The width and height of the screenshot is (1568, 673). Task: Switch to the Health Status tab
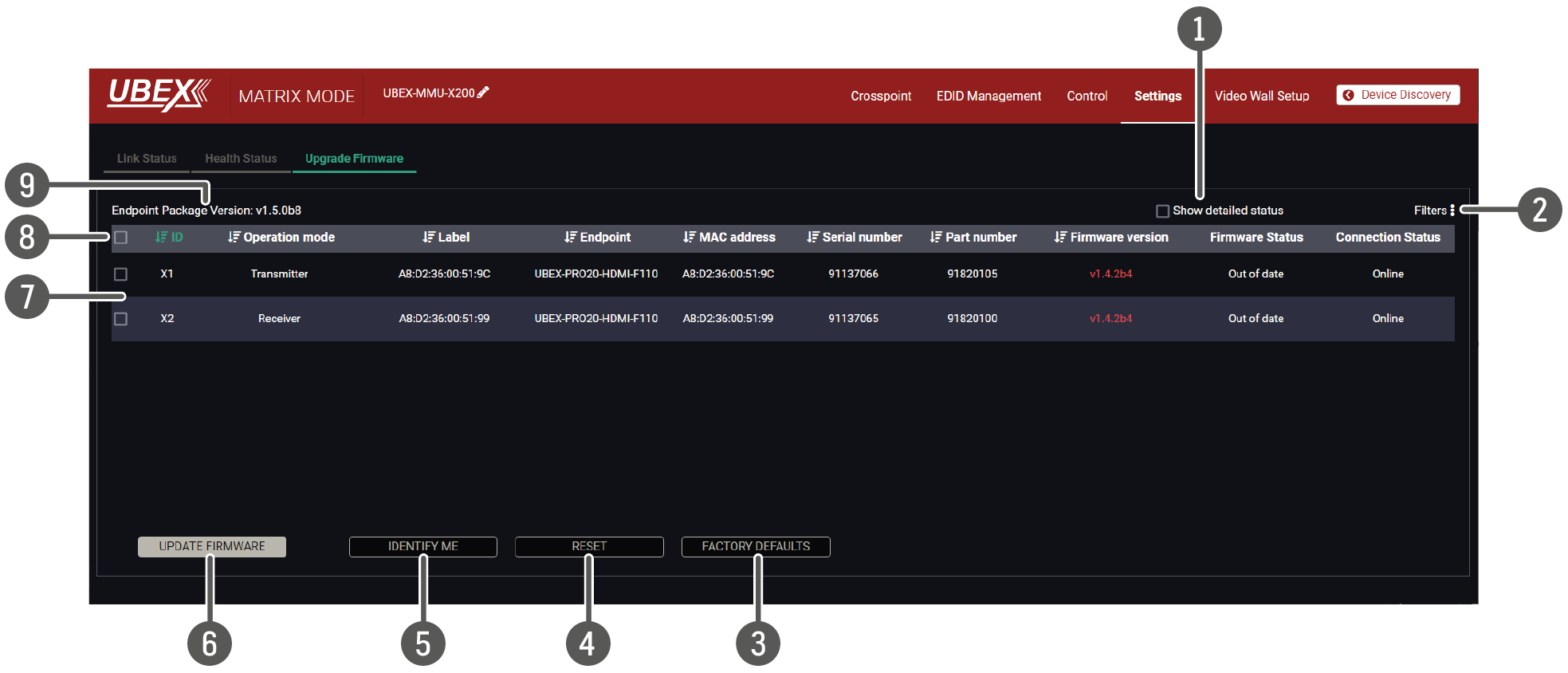point(241,159)
